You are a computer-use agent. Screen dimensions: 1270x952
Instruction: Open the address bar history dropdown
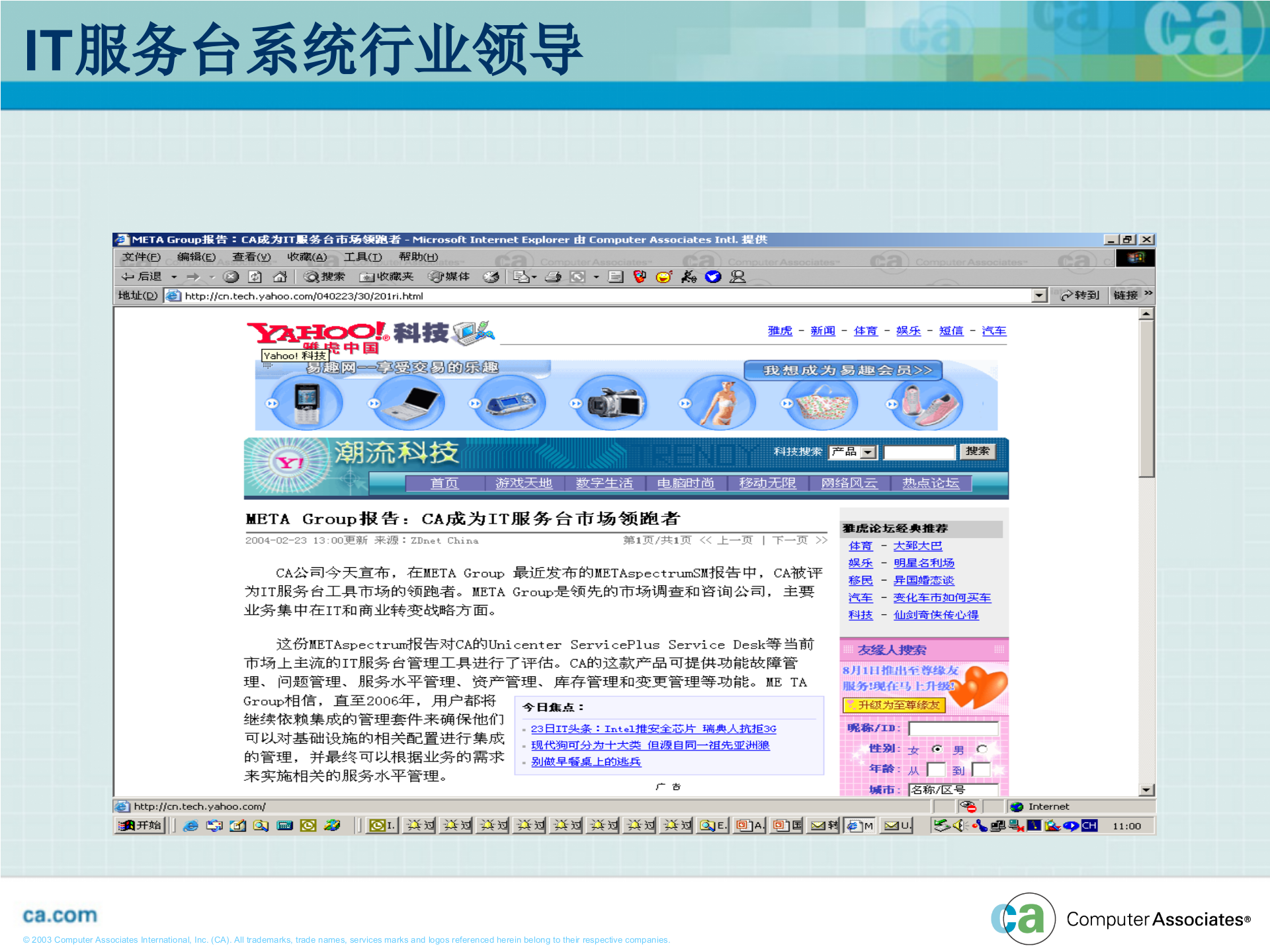click(x=1037, y=296)
